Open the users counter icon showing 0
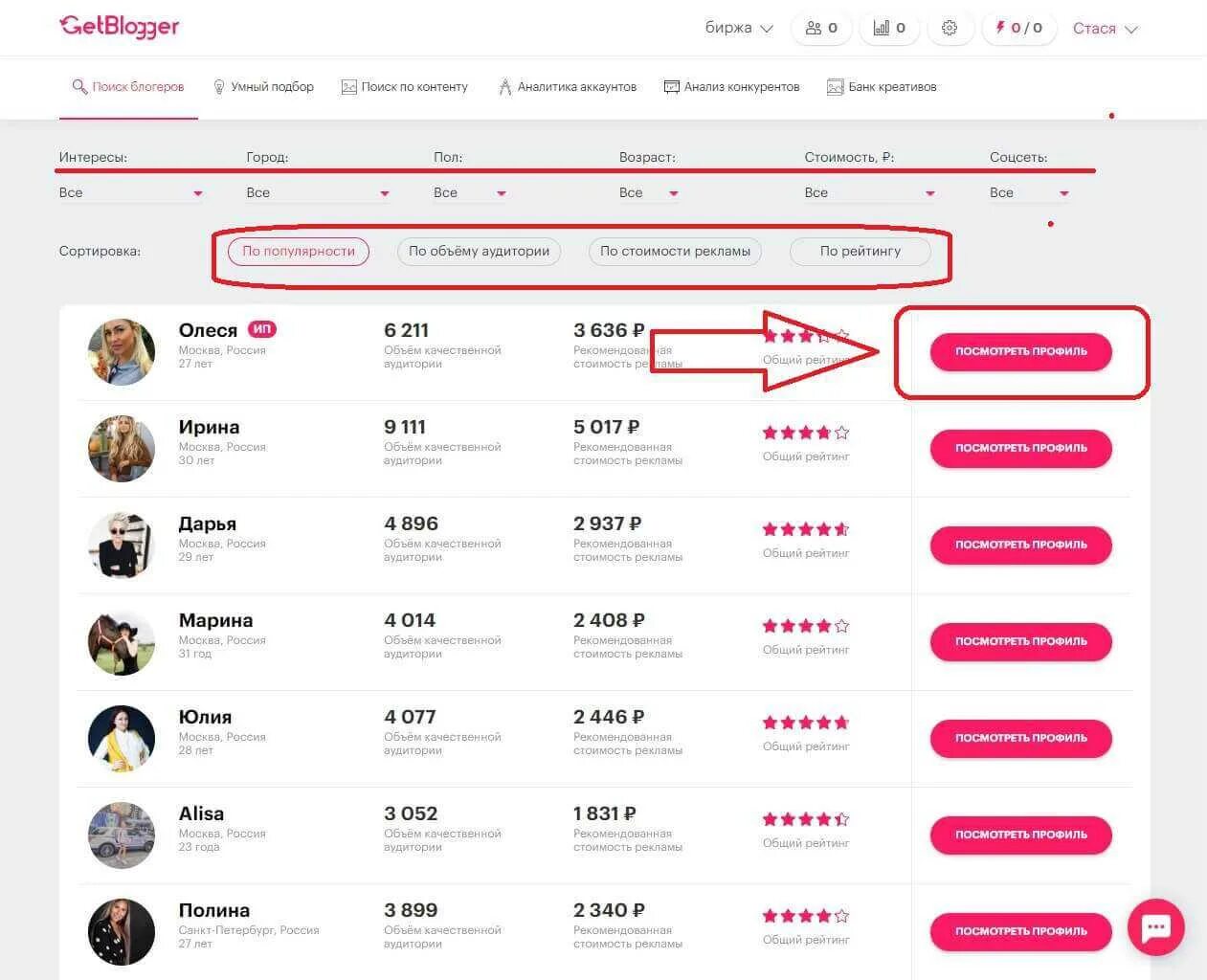 [822, 28]
